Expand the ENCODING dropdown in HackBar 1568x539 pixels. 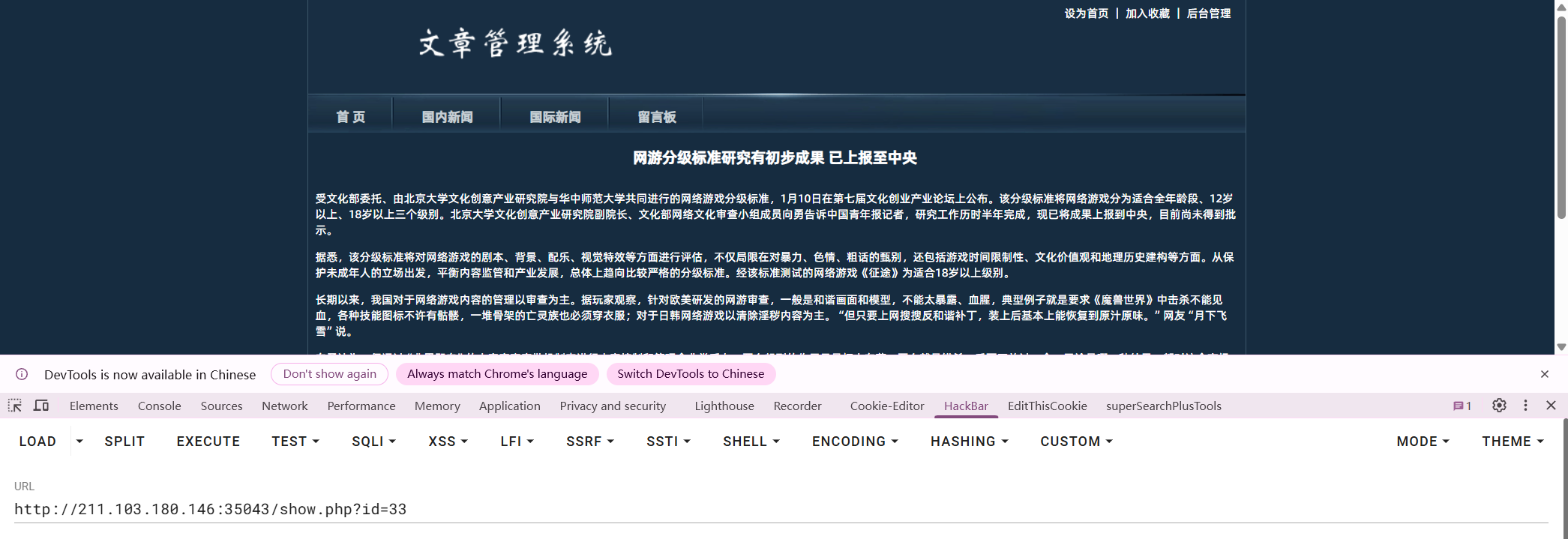click(x=855, y=442)
